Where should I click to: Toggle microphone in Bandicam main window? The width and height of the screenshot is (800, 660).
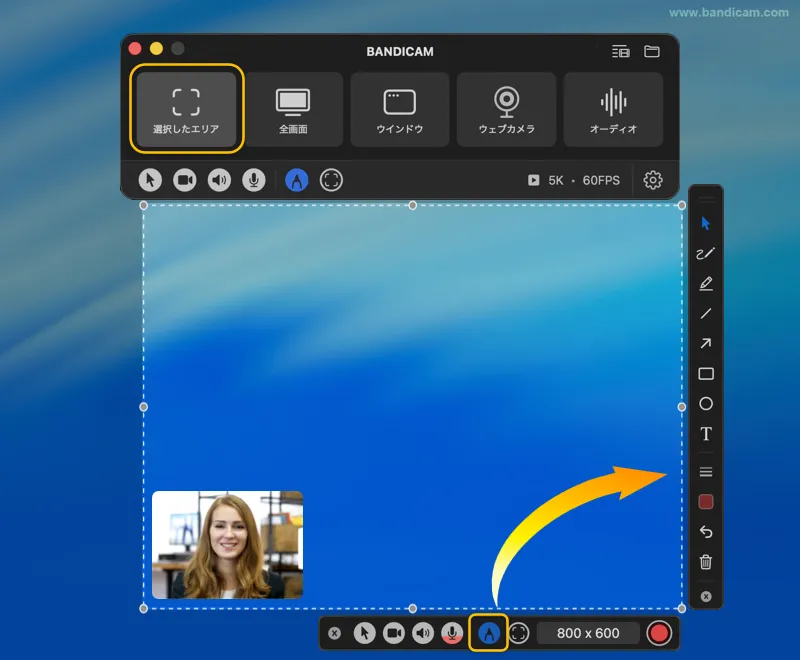254,180
